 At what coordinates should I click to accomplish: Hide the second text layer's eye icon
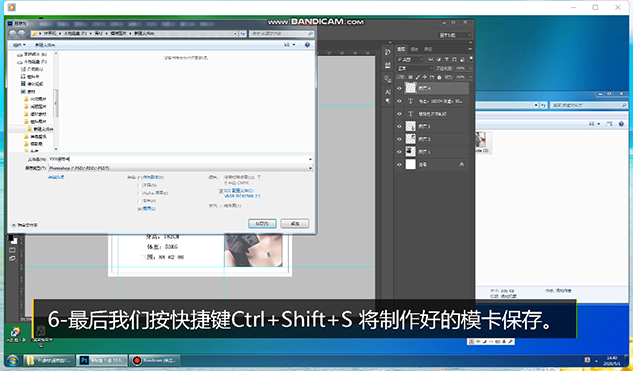point(399,114)
